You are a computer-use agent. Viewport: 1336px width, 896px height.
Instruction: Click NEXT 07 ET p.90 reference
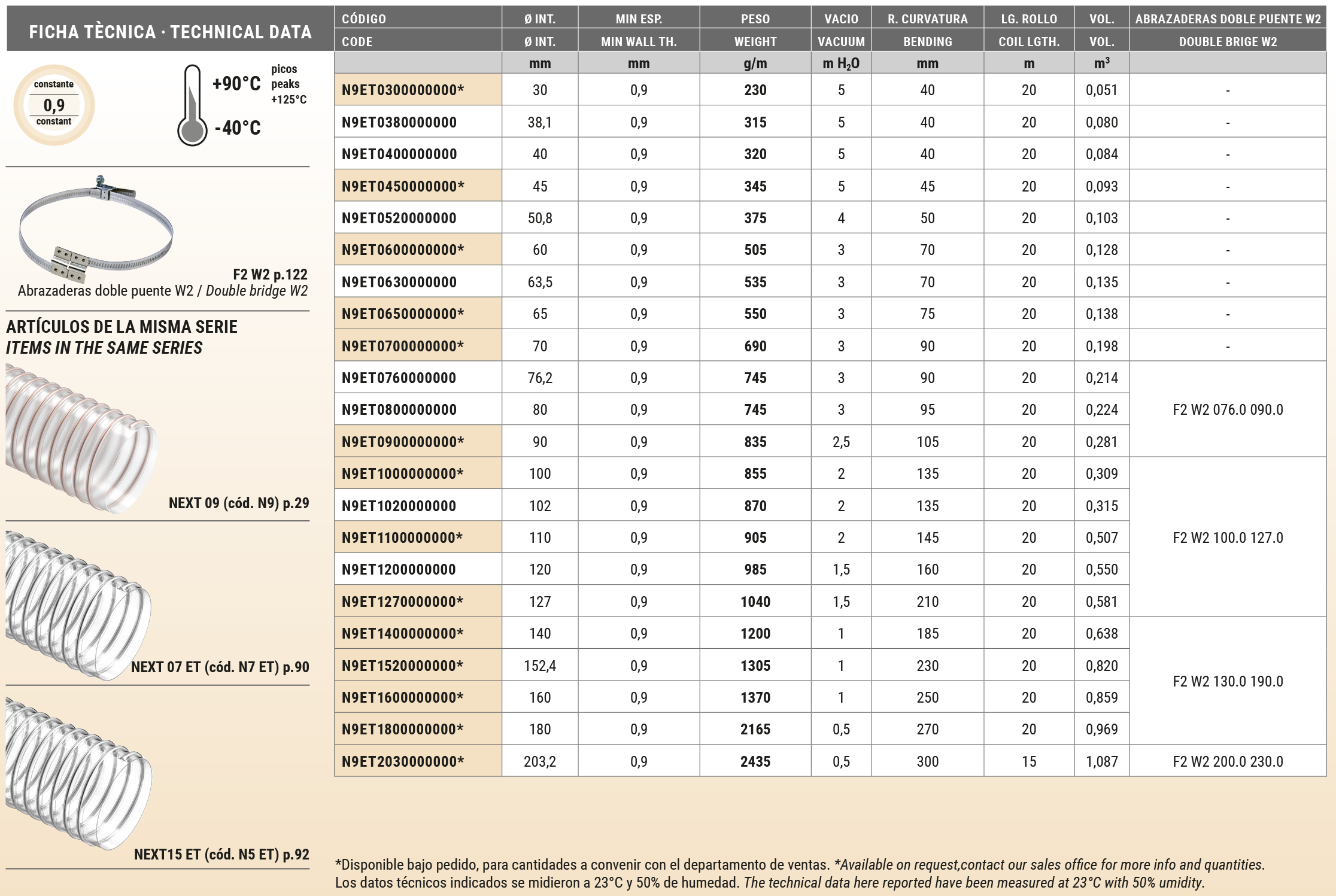pyautogui.click(x=220, y=667)
